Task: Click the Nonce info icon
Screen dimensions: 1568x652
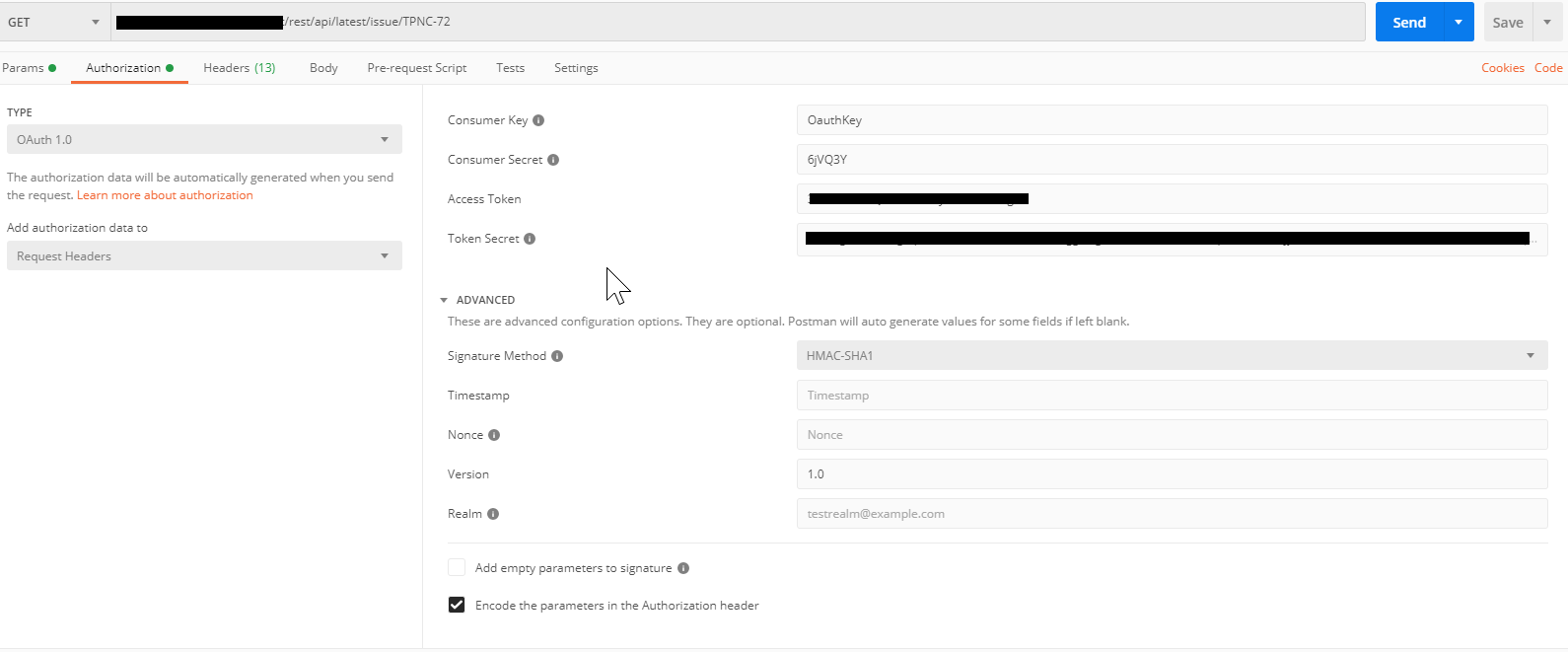Action: (x=494, y=435)
